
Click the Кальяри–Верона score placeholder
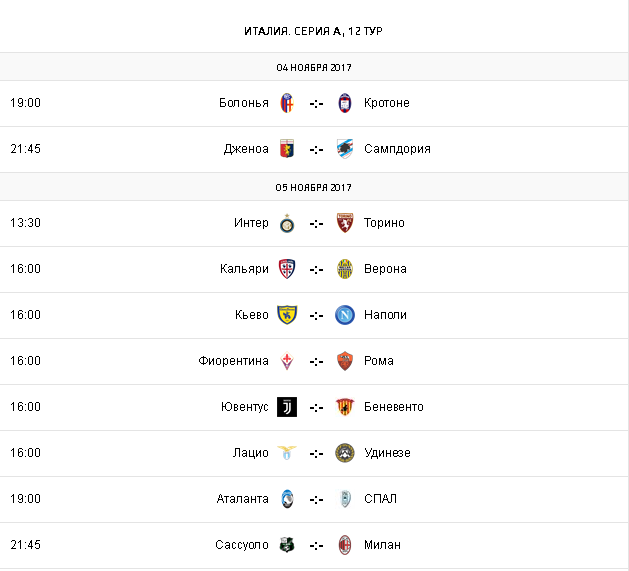coord(316,269)
